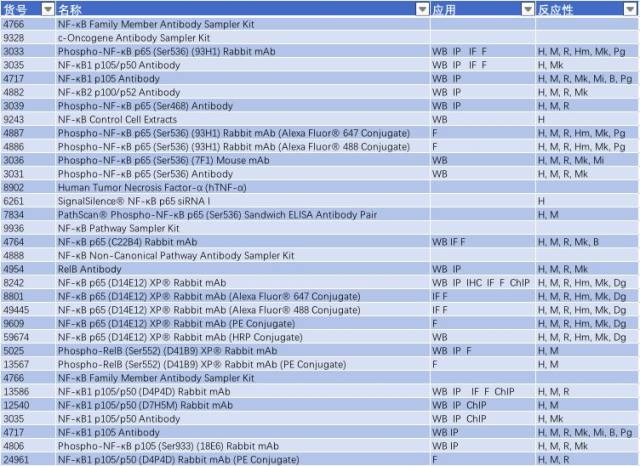Click reactivity cell H, M, R, Mk, B
Screen dimensions: 640x466
[586, 242]
